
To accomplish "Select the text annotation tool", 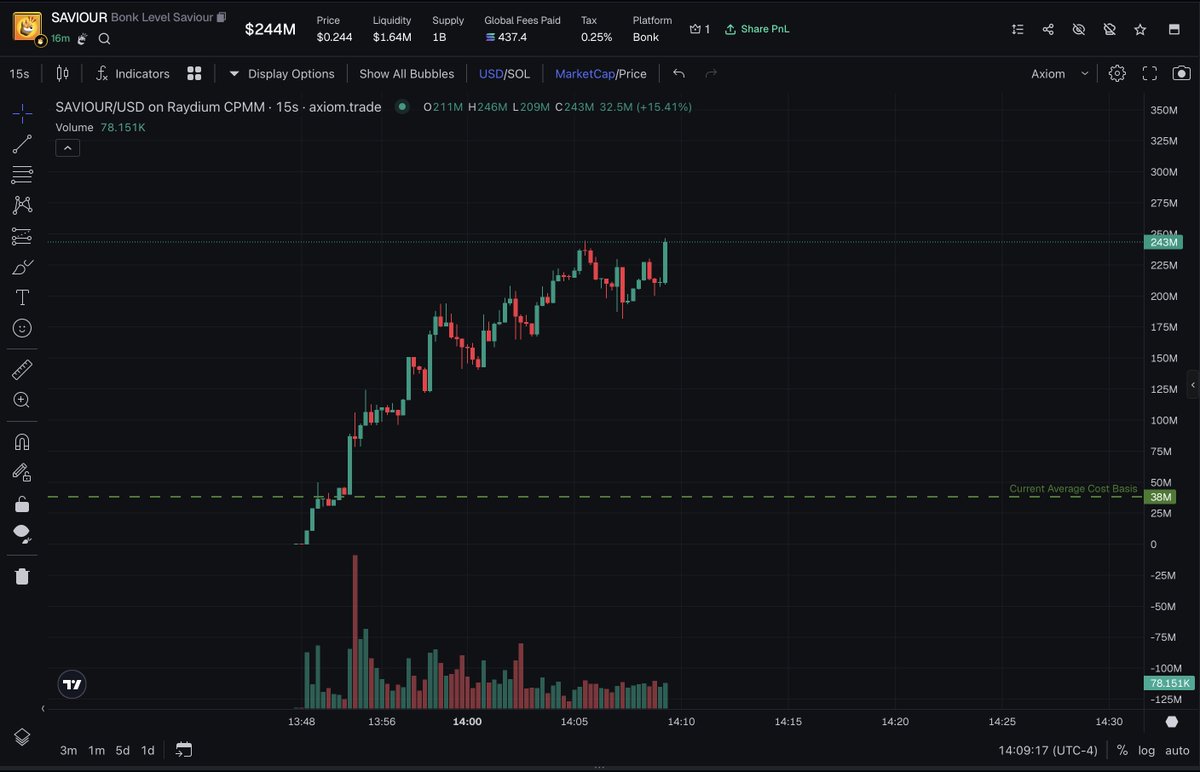I will pyautogui.click(x=22, y=298).
